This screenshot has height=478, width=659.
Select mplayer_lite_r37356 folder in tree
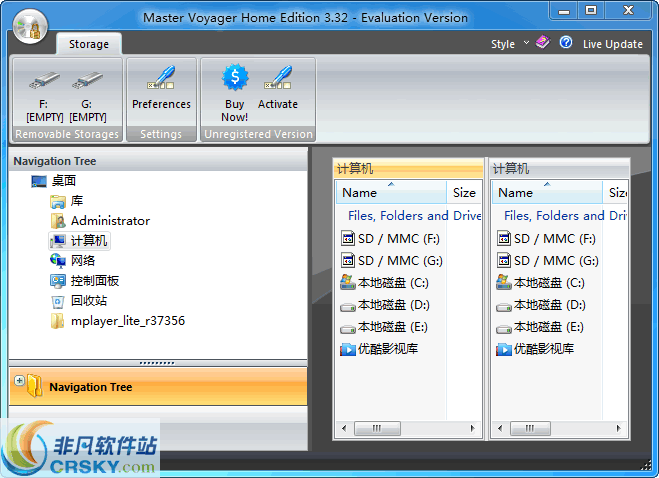coord(128,321)
